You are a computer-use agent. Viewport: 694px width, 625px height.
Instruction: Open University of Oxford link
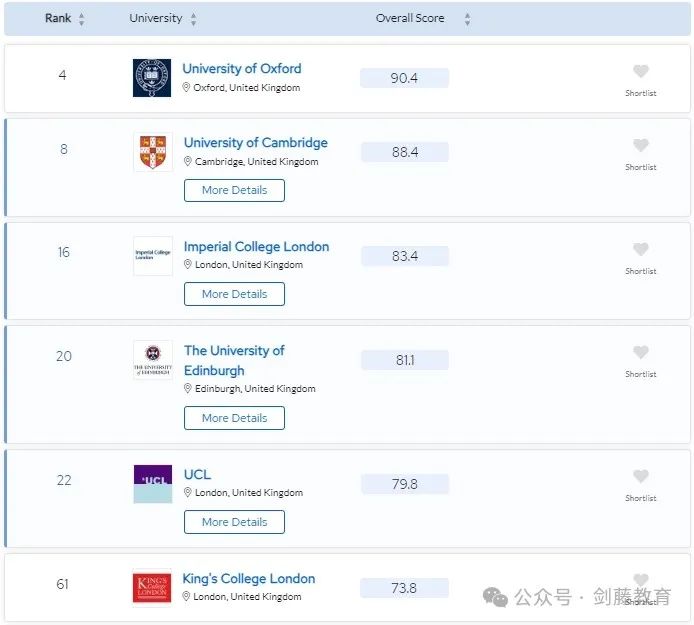(242, 69)
